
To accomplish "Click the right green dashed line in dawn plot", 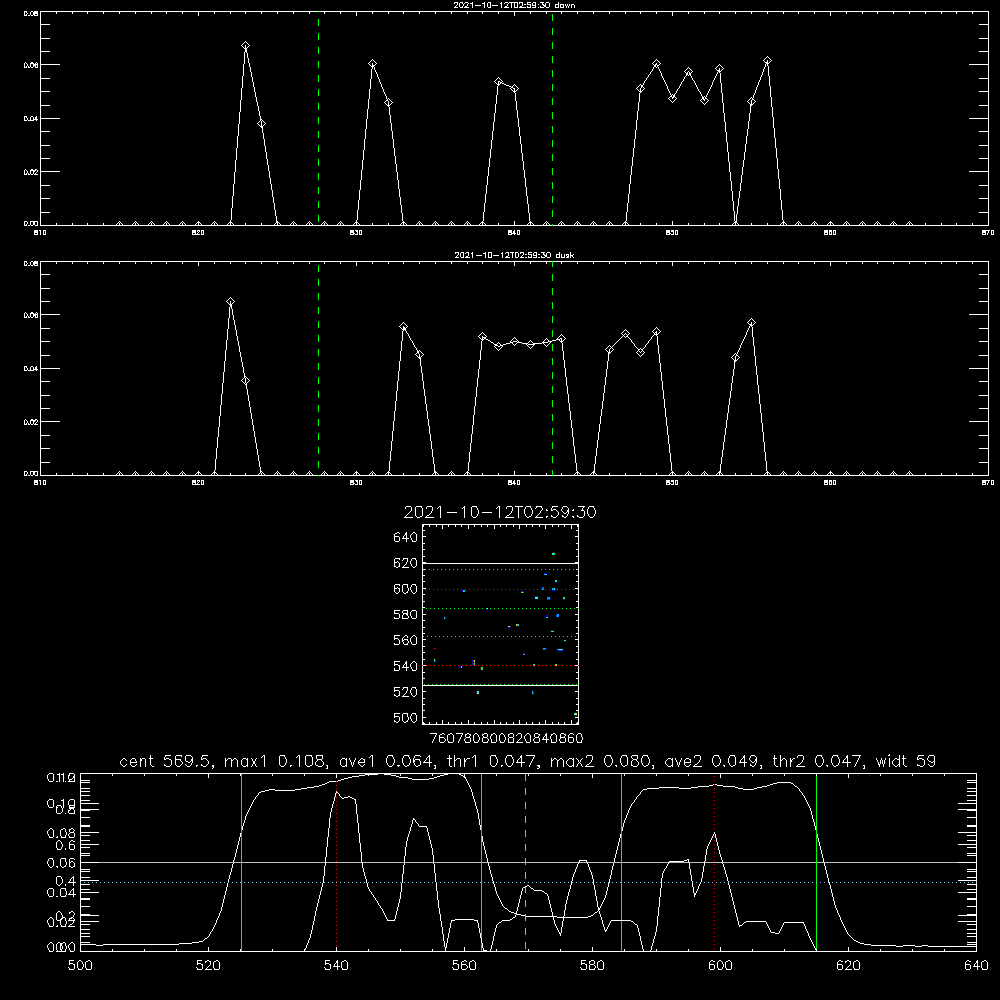I will [552, 119].
